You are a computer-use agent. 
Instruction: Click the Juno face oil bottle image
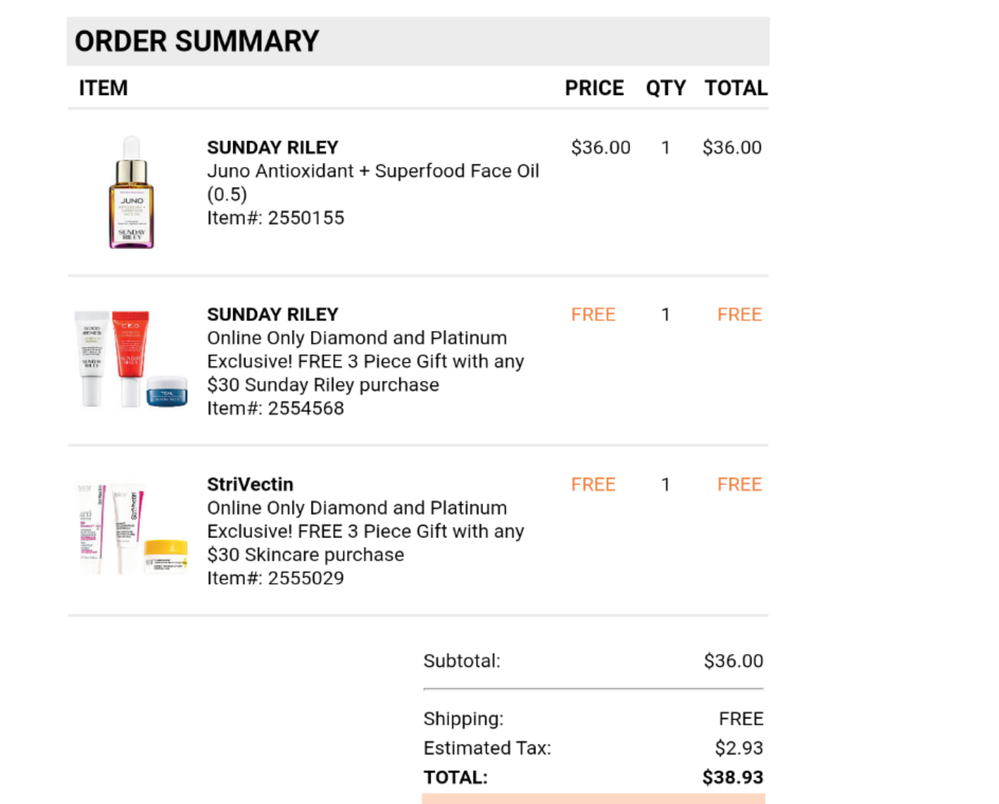pos(131,193)
